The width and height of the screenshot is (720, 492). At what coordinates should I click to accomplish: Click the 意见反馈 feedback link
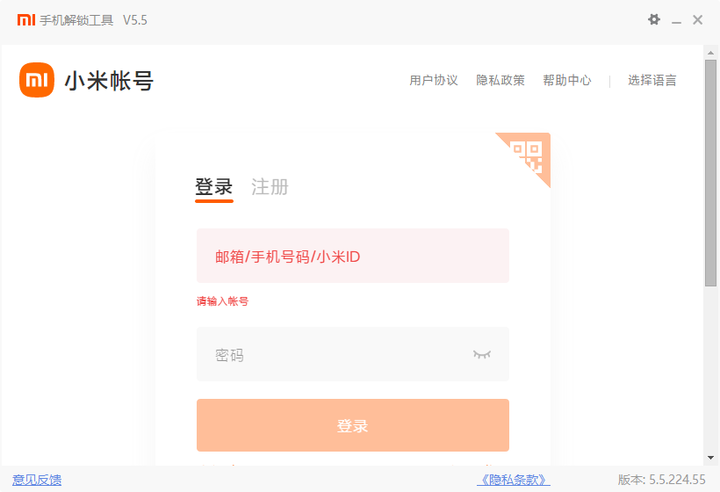click(x=37, y=480)
